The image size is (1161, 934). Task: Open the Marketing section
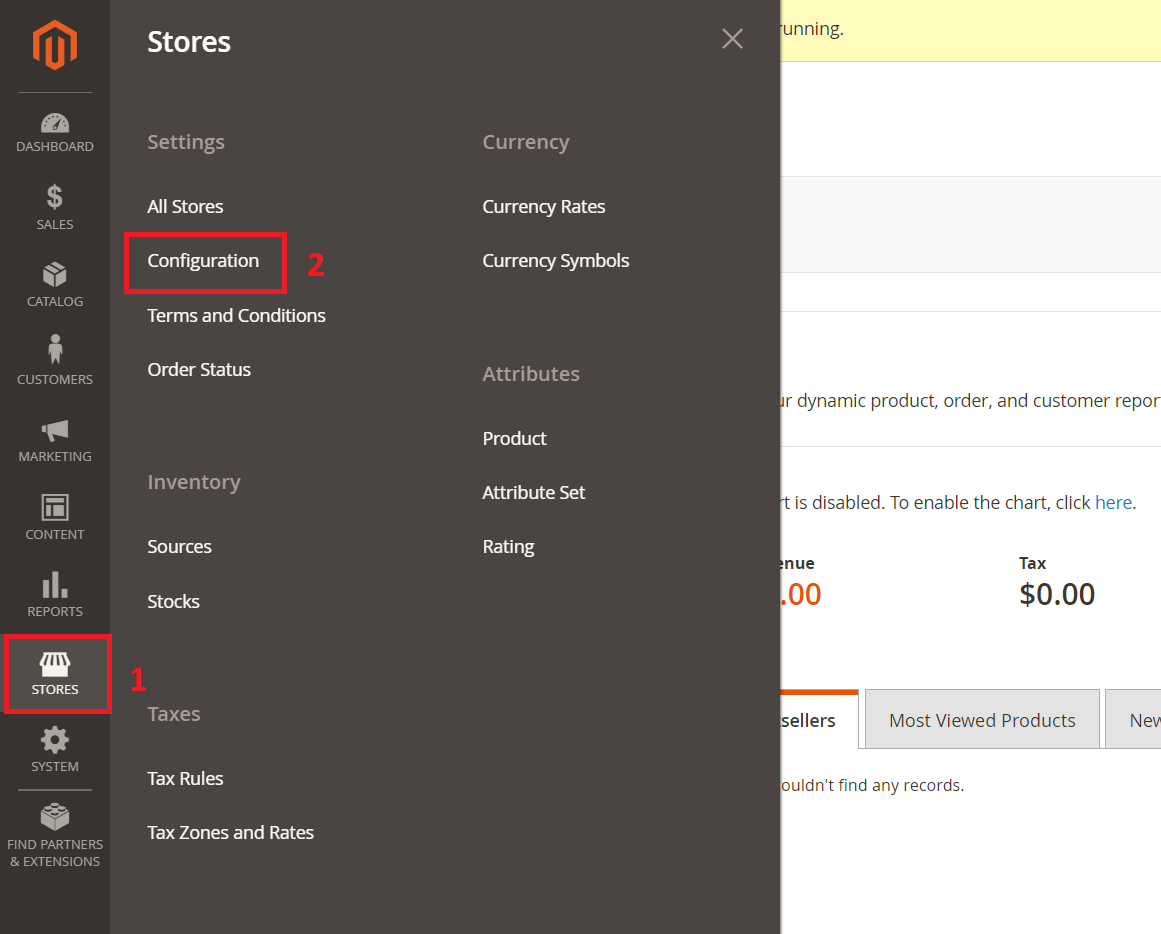click(x=55, y=440)
